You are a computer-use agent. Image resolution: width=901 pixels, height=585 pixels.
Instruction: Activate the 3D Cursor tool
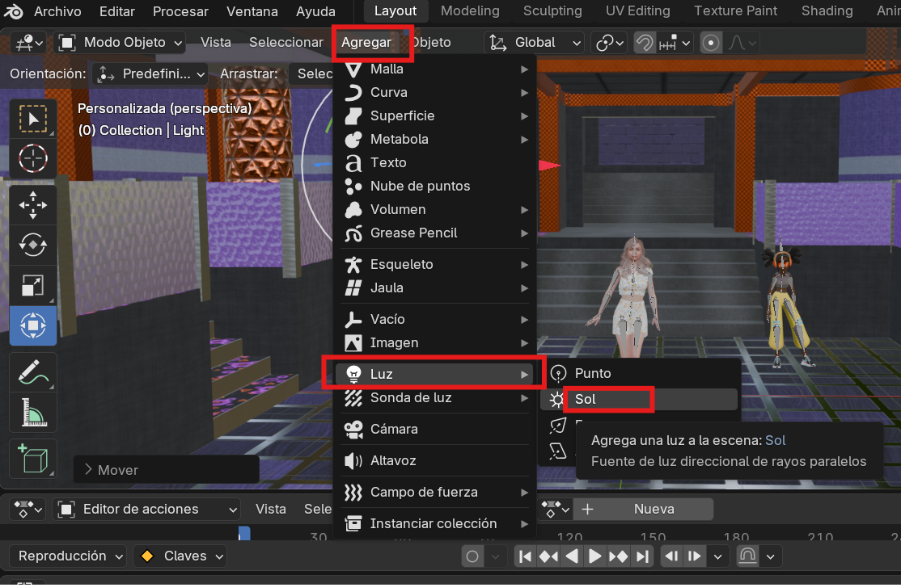coord(33,158)
